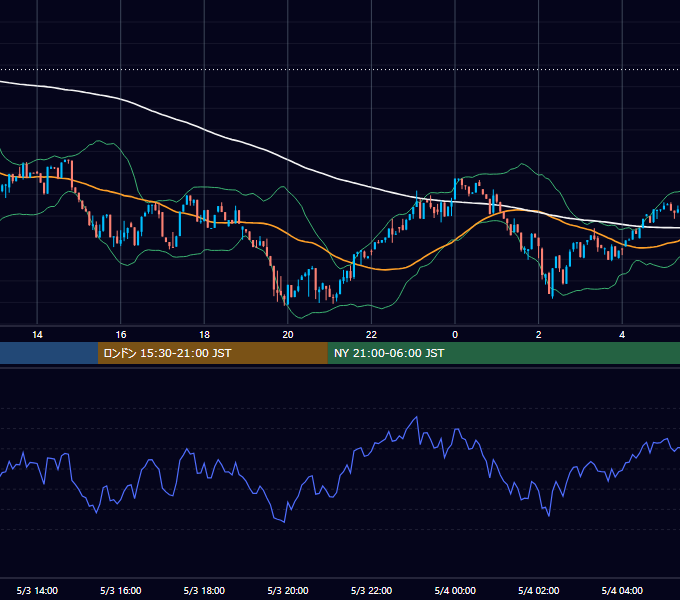Click the 5/4 02:00 date label on the indicator axis
680x600 pixels.
[539, 590]
